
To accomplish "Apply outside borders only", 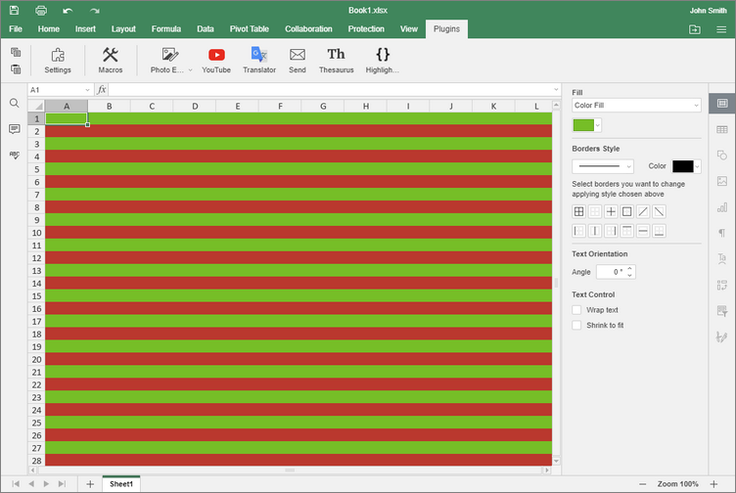I will 627,212.
